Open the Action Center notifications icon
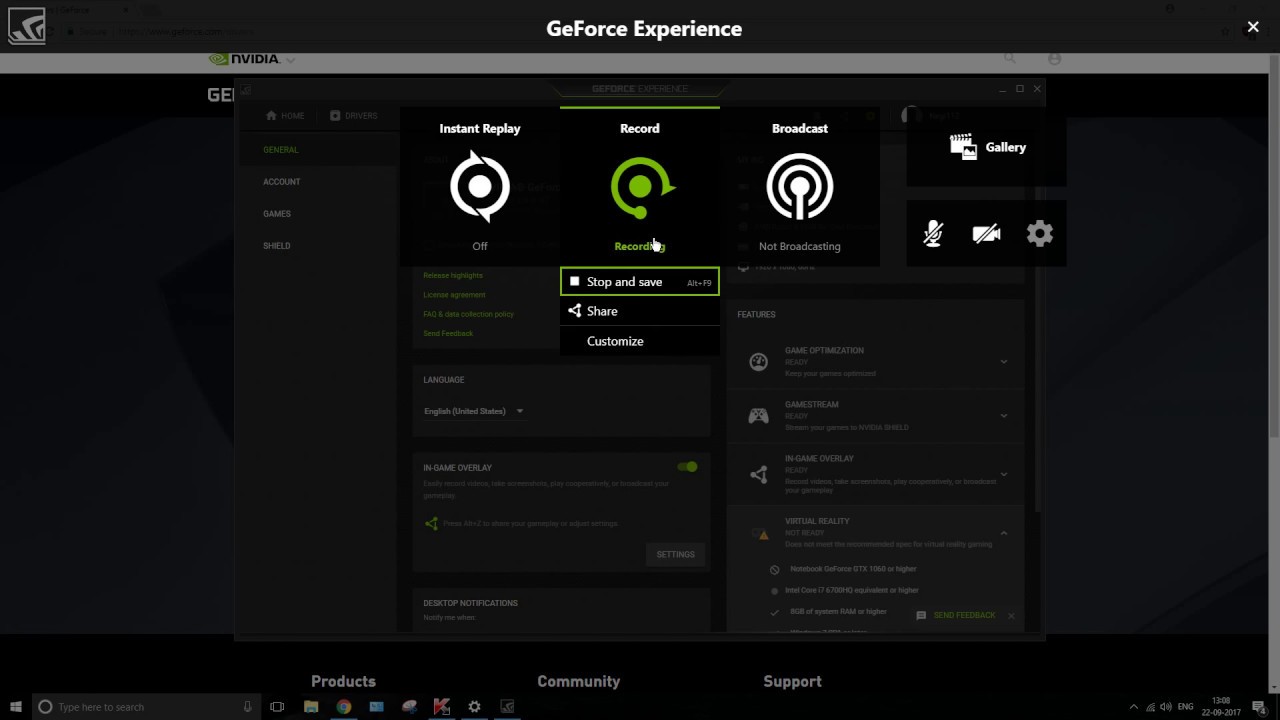 click(1259, 707)
